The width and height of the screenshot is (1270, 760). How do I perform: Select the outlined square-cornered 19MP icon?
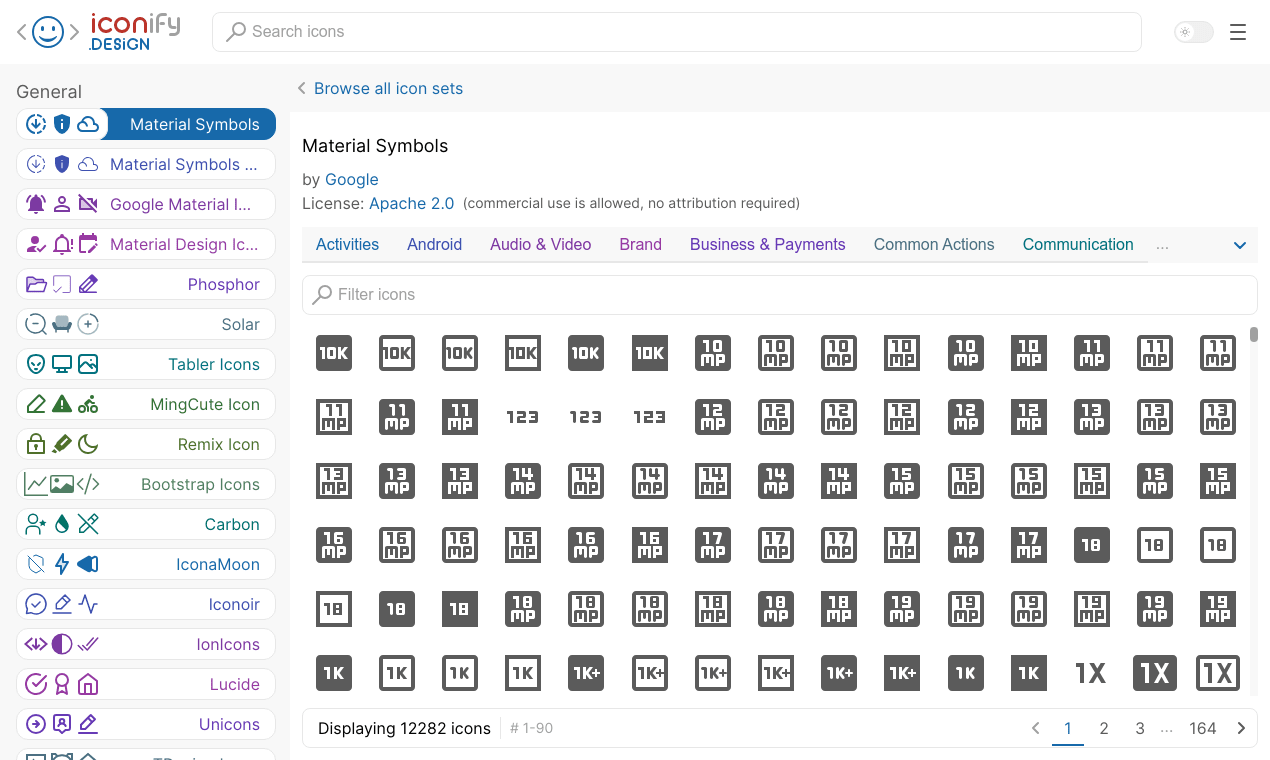point(1092,609)
